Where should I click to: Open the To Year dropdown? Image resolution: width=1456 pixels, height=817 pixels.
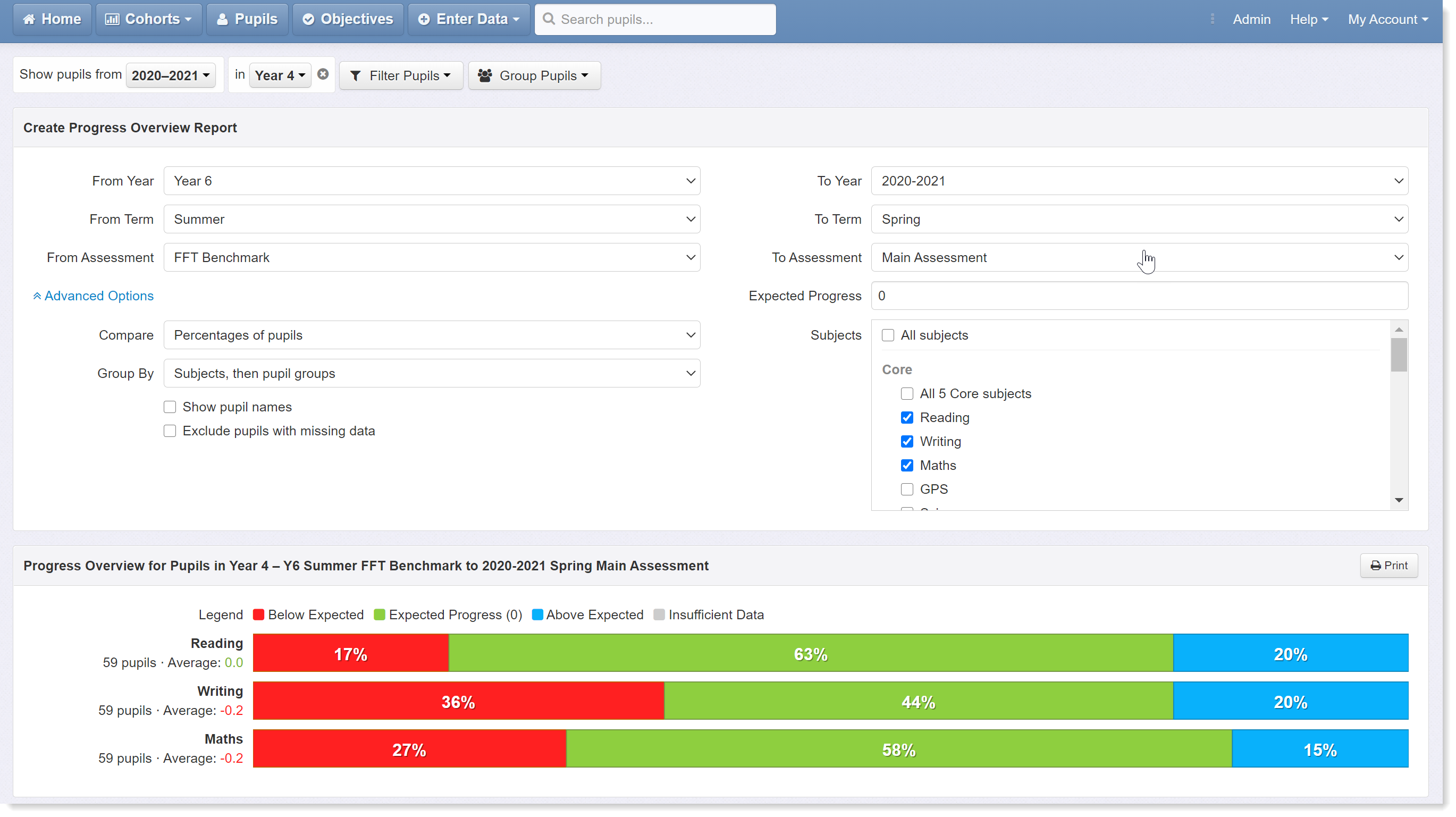pos(1140,181)
